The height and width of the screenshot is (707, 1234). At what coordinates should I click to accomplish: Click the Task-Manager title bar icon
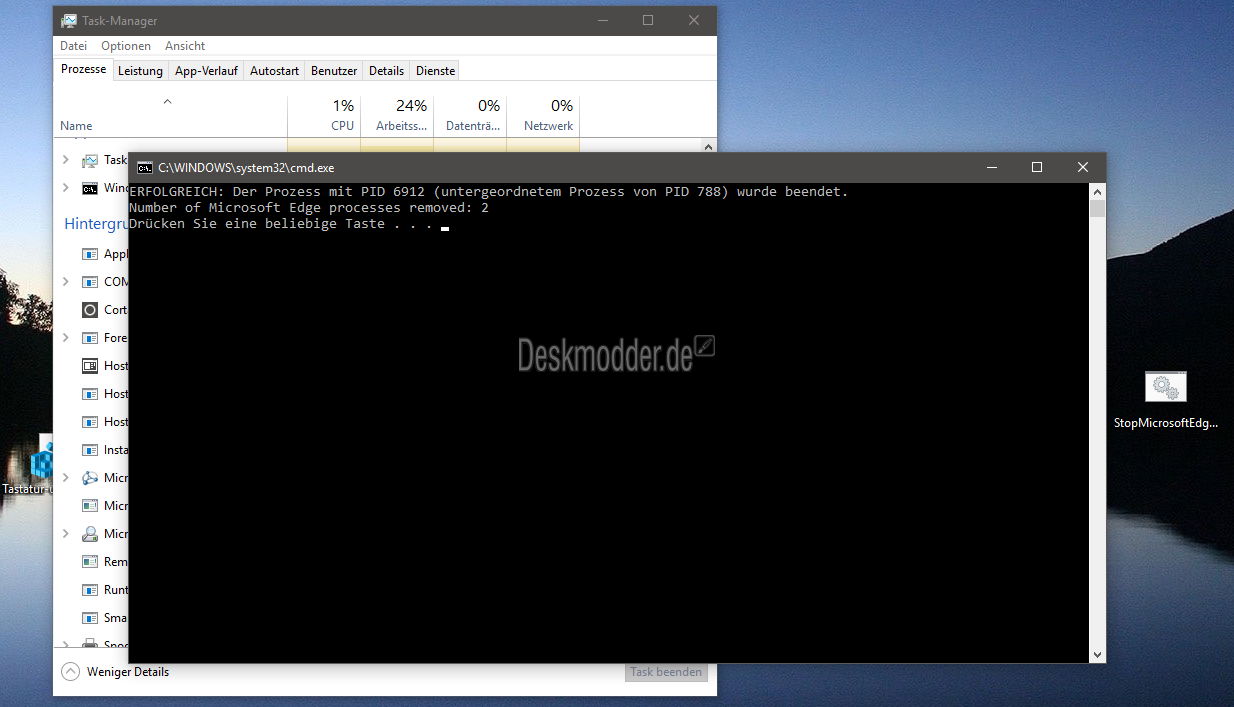69,21
